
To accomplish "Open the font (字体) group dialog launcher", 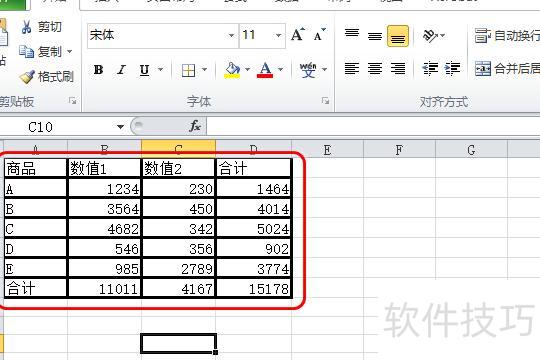I will click(x=325, y=101).
